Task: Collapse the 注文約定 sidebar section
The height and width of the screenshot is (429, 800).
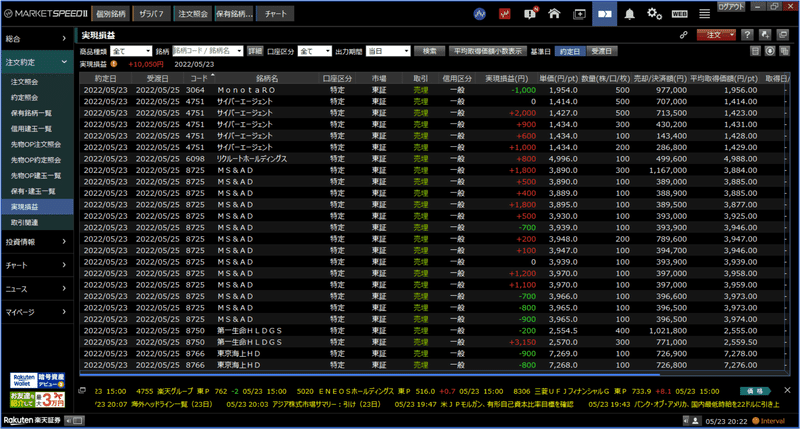Action: [36, 62]
